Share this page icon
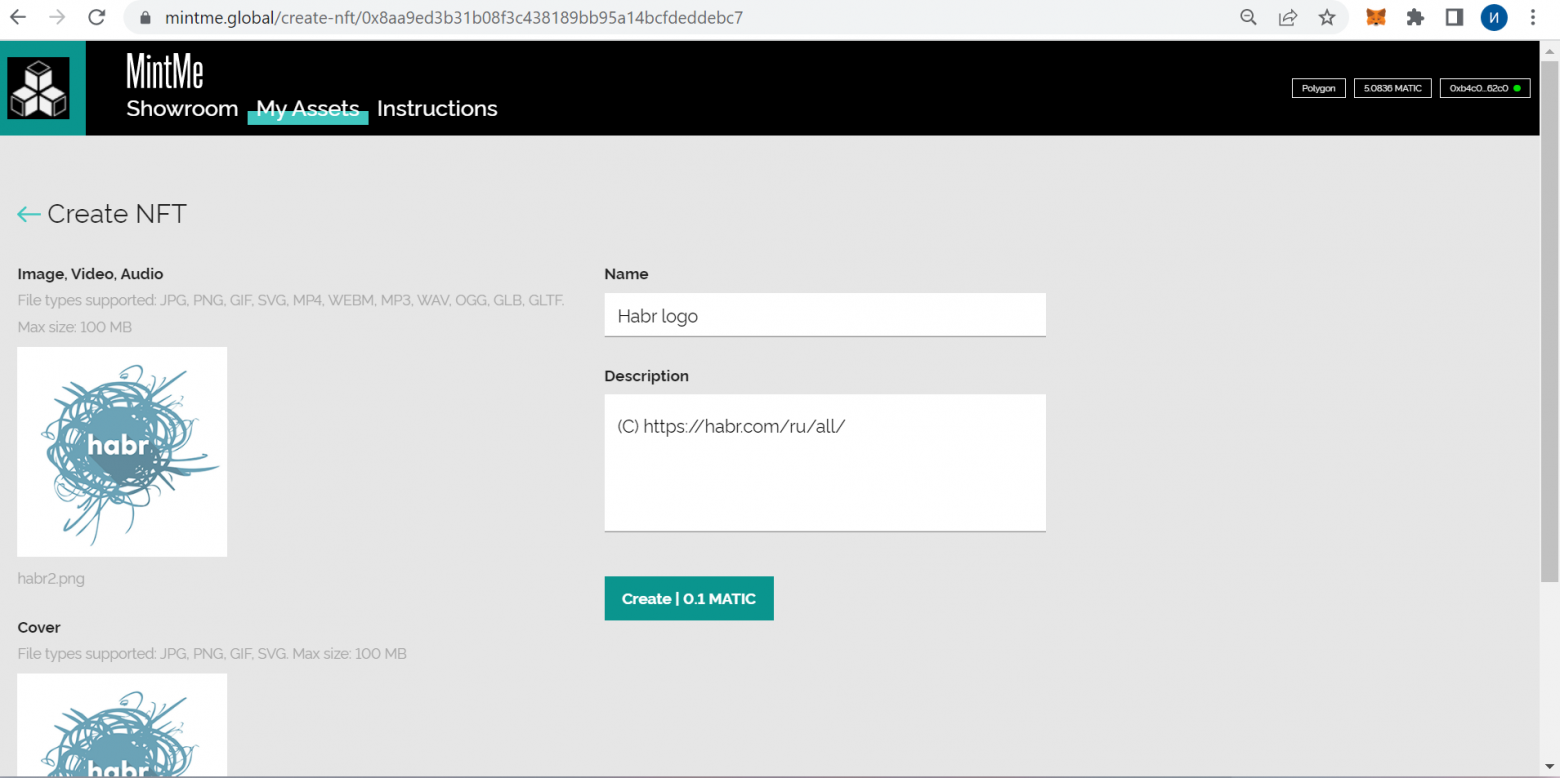The height and width of the screenshot is (778, 1560). [1288, 17]
